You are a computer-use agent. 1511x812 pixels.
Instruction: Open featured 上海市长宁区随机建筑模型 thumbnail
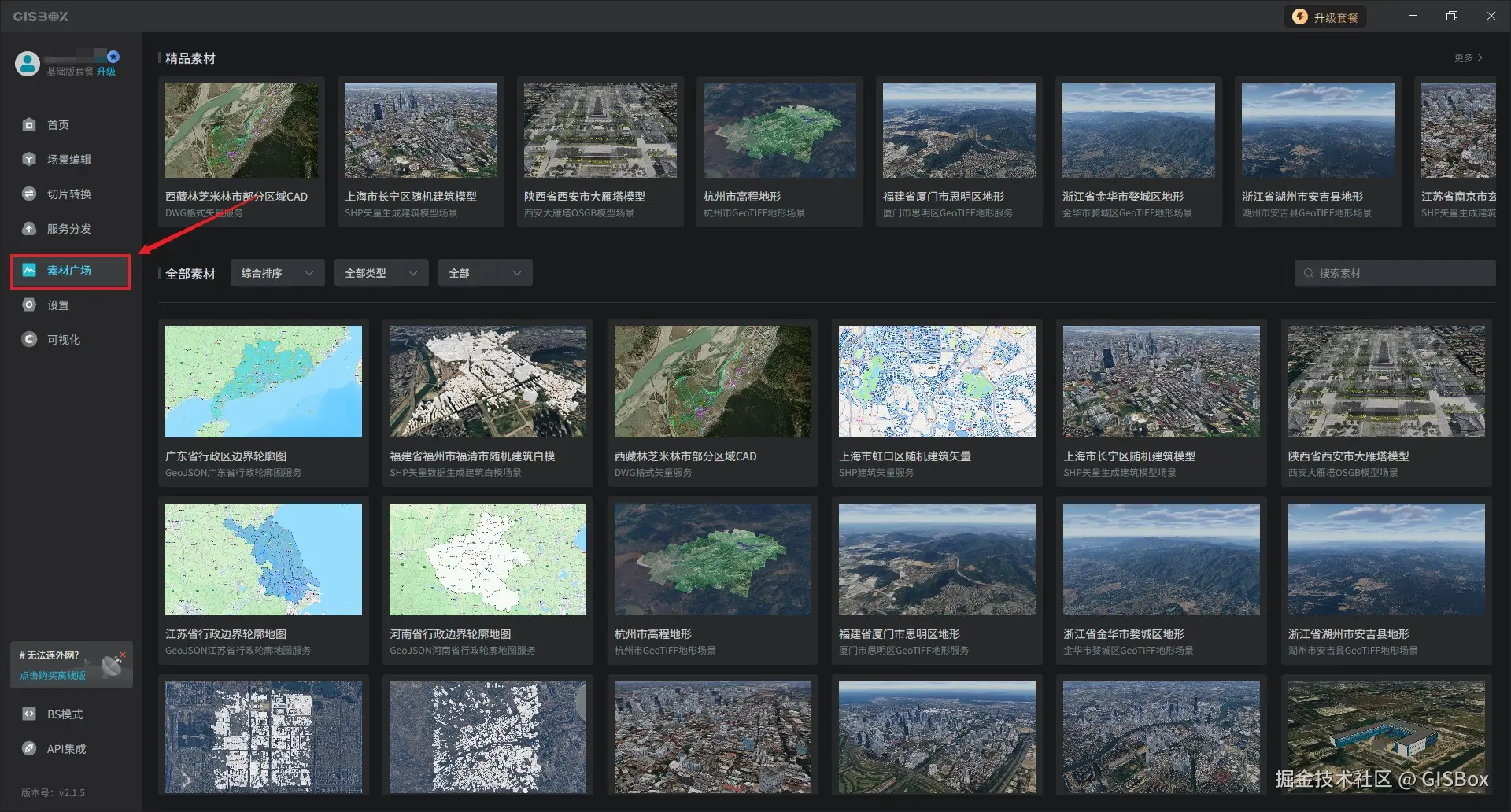pyautogui.click(x=421, y=131)
